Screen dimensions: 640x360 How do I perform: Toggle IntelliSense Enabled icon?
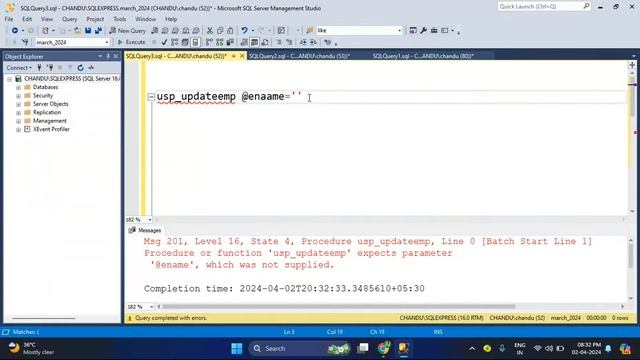click(x=196, y=42)
